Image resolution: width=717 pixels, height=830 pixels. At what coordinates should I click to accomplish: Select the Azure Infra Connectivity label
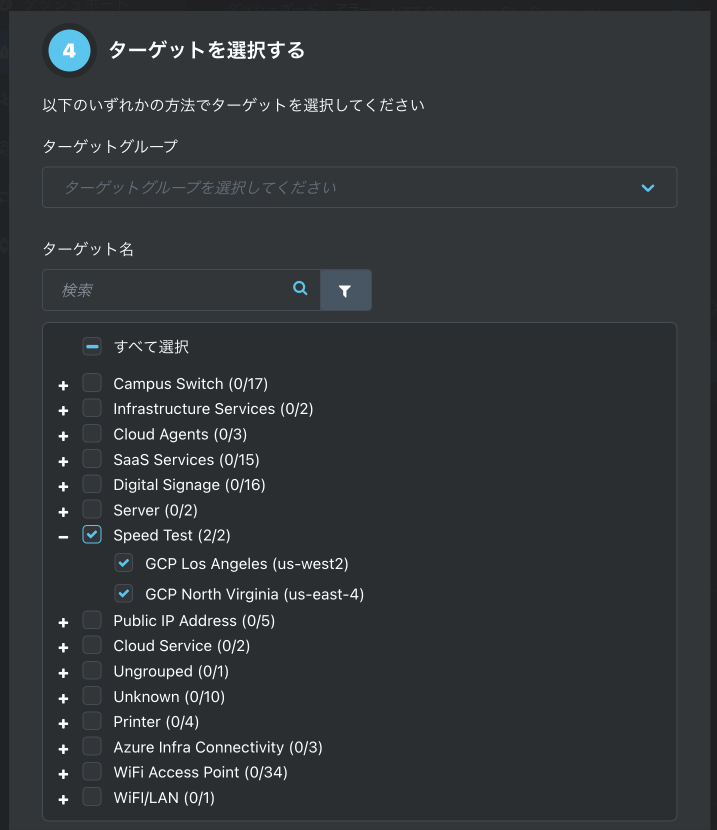pyautogui.click(x=218, y=747)
